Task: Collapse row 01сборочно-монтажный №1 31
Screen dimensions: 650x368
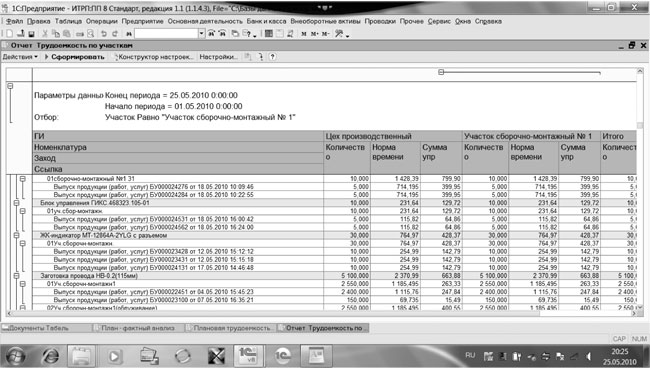Action: pyautogui.click(x=23, y=179)
